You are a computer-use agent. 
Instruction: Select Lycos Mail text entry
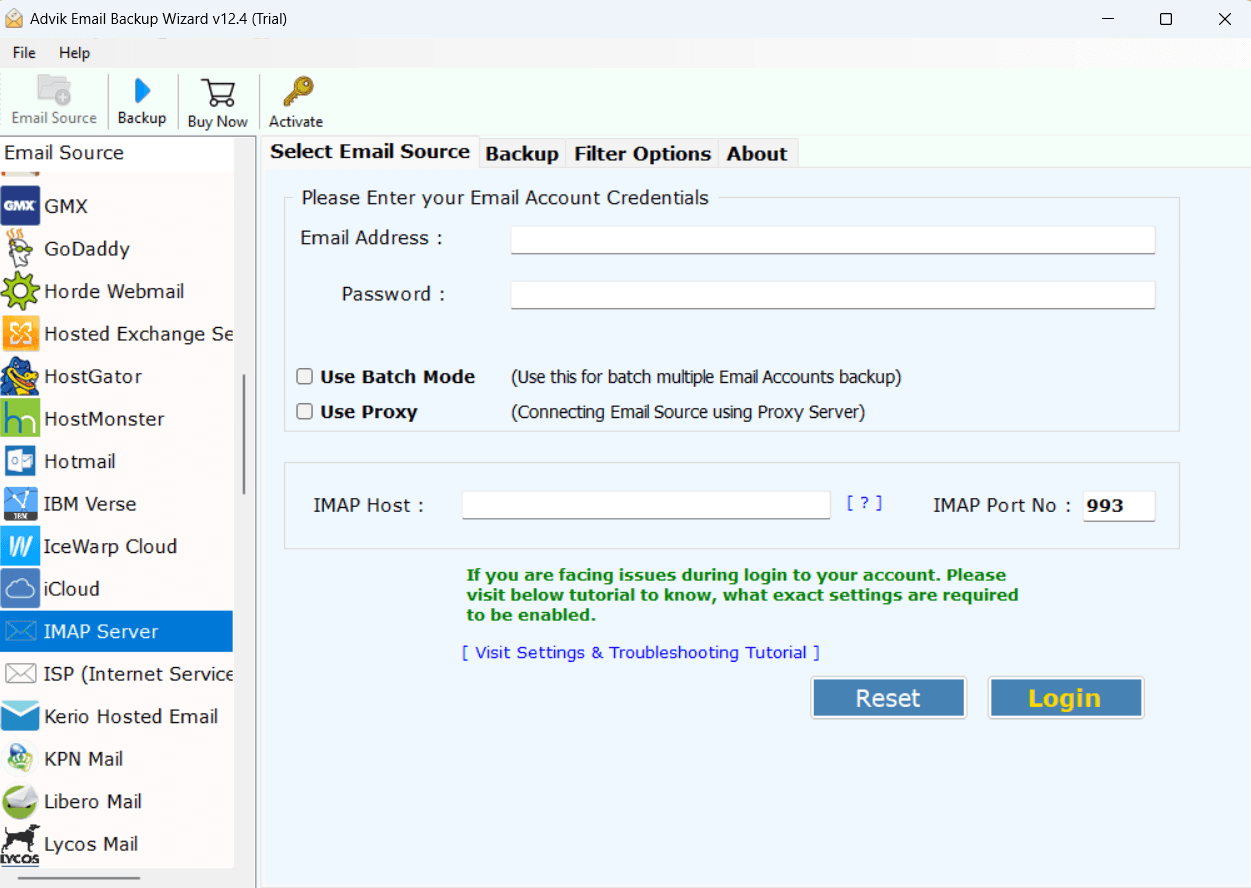tap(91, 843)
